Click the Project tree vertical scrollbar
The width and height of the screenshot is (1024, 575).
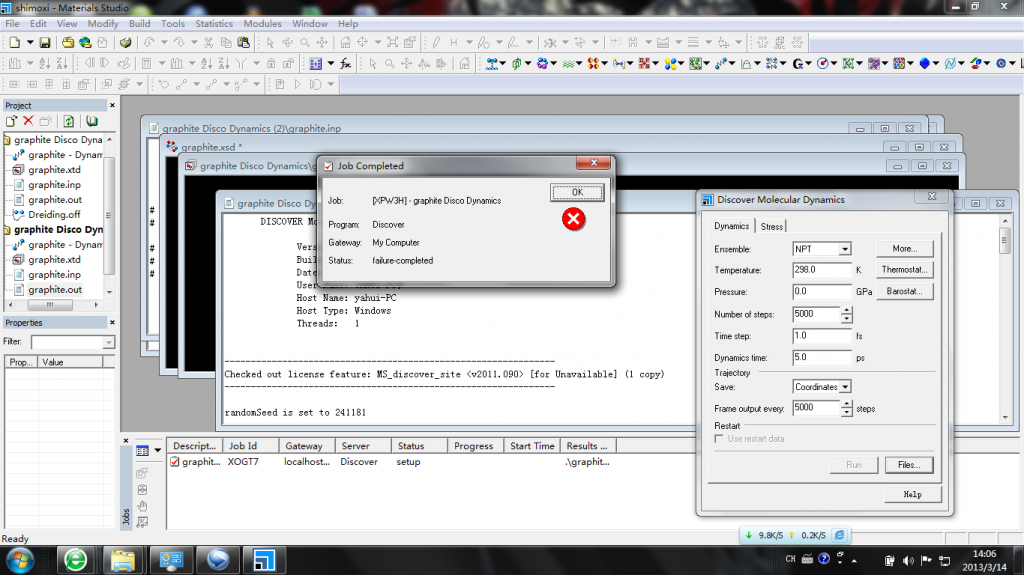(x=109, y=216)
